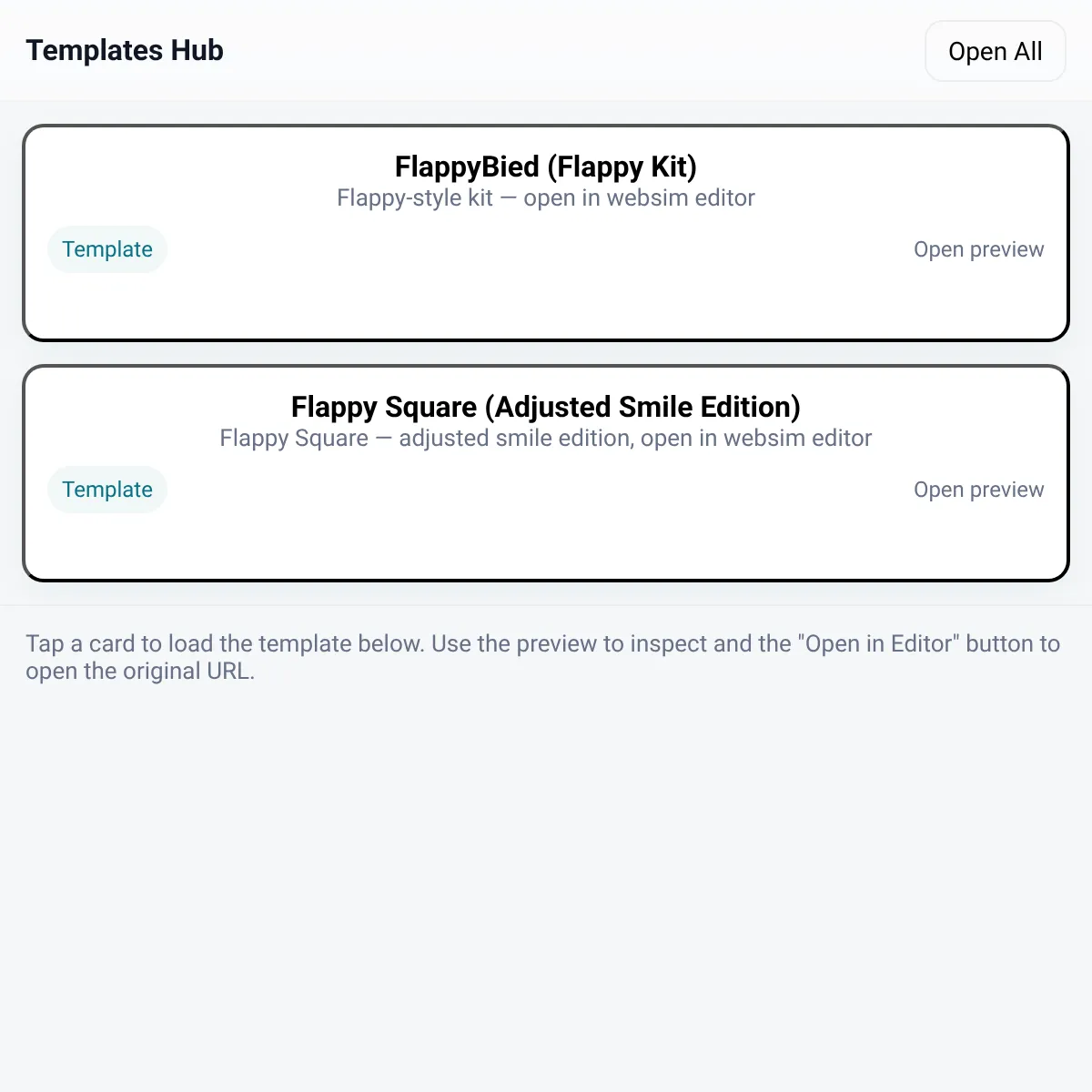Select the Template badge on Flappy Square card
1092x1092 pixels.
pos(107,490)
